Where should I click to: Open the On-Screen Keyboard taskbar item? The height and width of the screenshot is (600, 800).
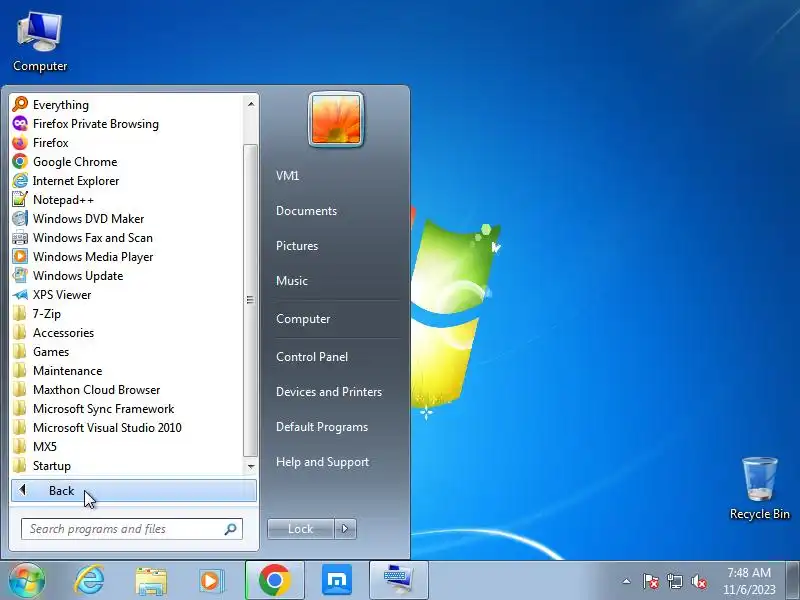tap(398, 580)
